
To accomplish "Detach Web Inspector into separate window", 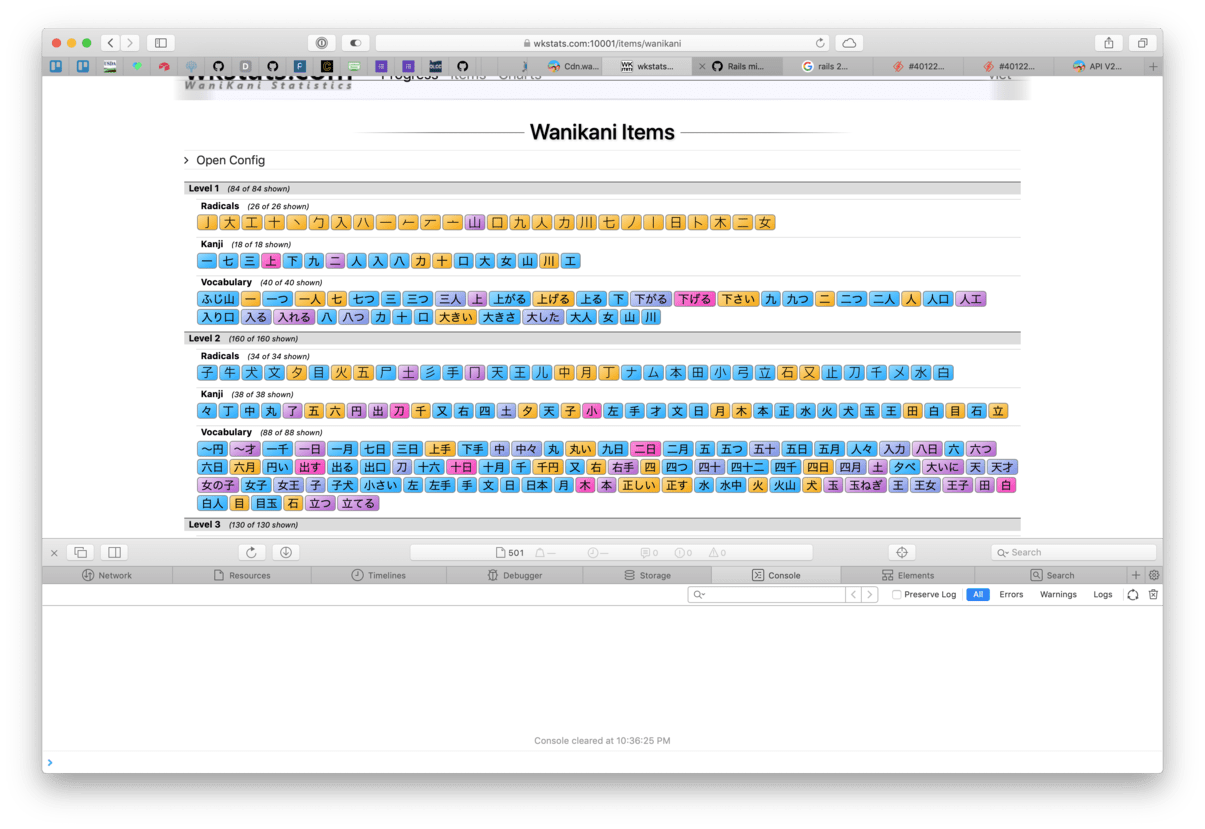I will point(81,552).
